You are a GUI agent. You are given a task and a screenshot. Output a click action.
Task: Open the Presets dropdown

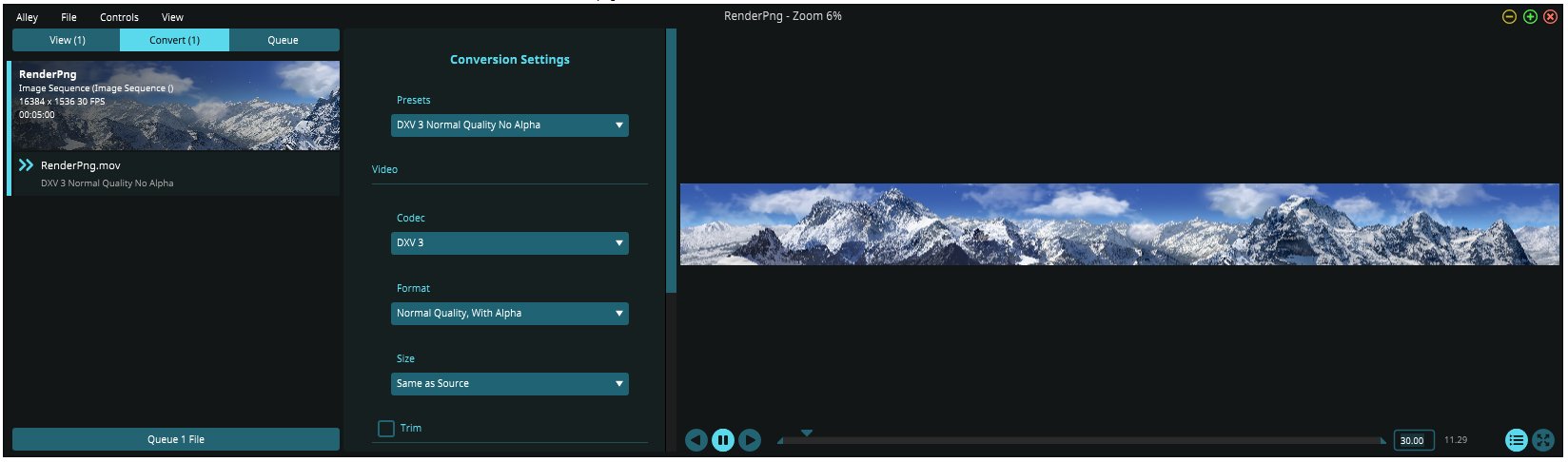(509, 125)
